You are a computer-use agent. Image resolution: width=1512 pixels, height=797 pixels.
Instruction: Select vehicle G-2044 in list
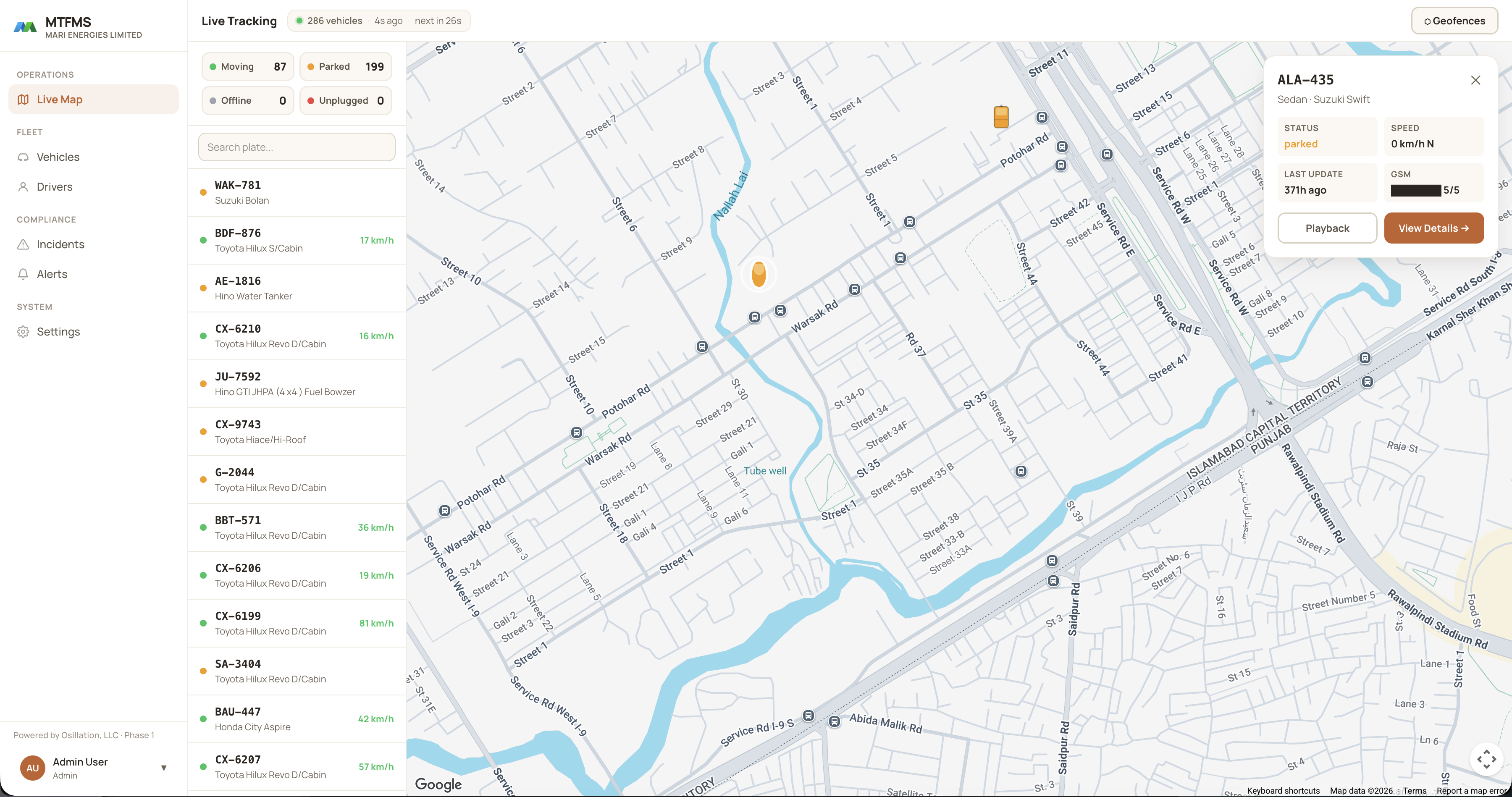[297, 480]
